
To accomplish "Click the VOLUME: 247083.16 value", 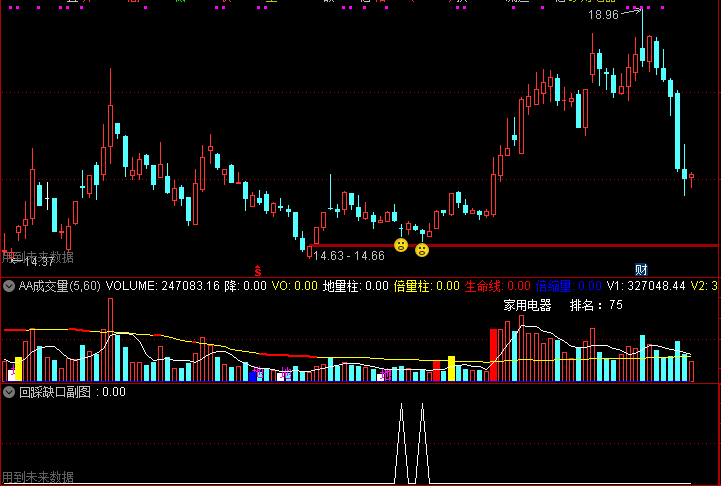I will point(163,286).
